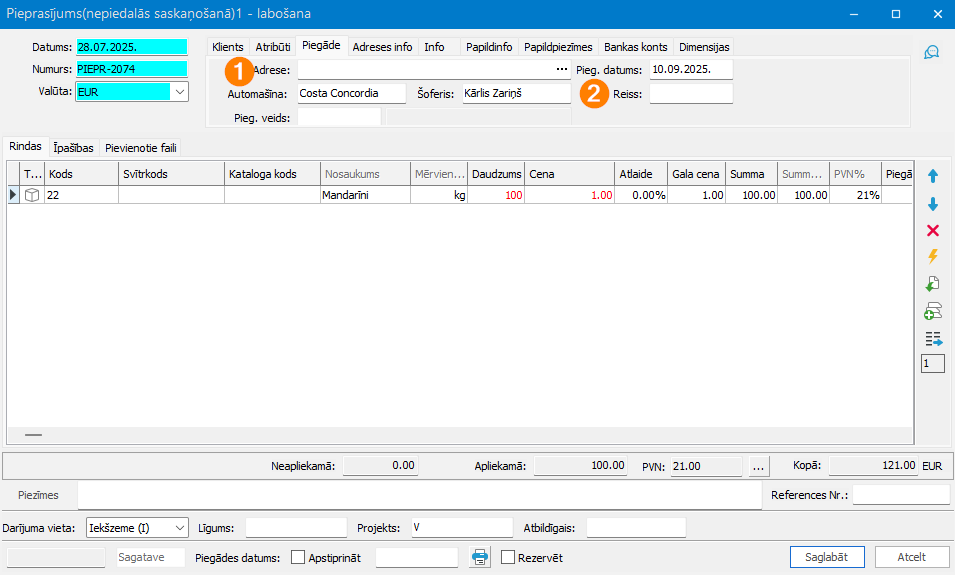Click the Atlaide cell 0.00%
Viewport: 955px width, 575px height.
click(x=641, y=195)
